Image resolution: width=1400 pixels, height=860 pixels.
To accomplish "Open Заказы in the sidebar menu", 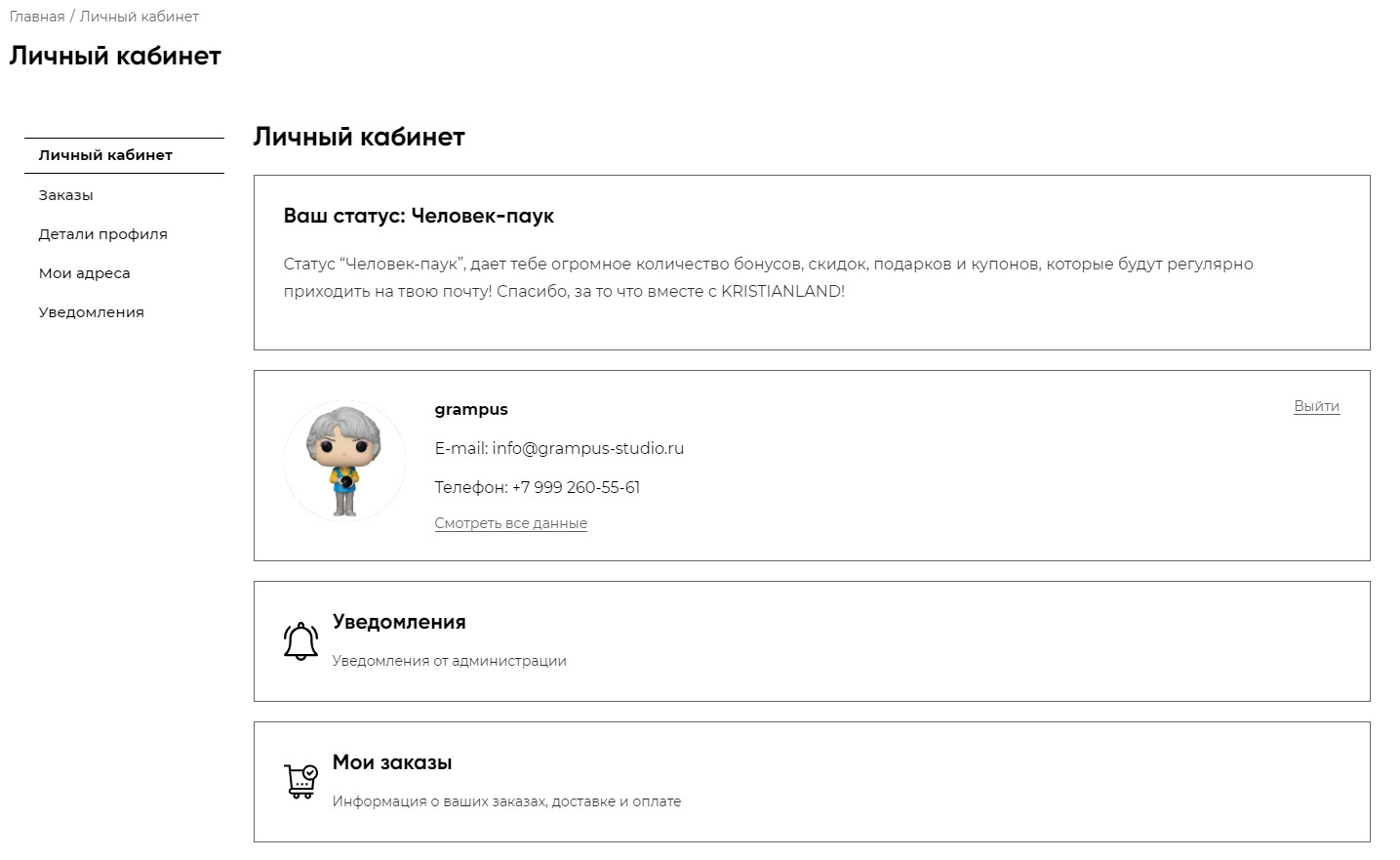I will (65, 195).
